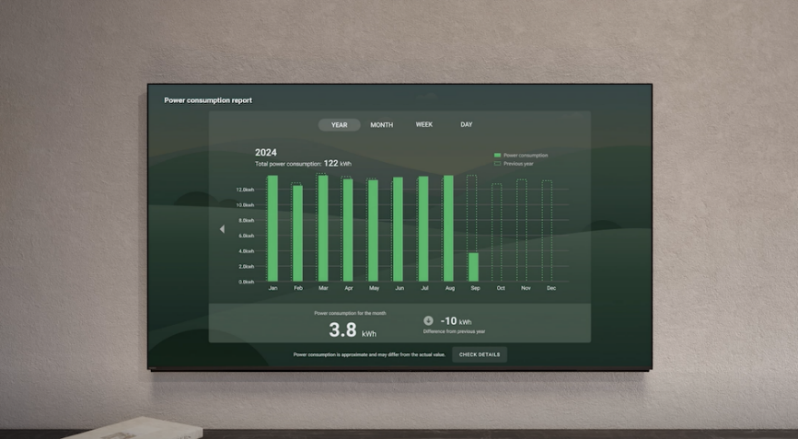This screenshot has height=439, width=798.
Task: Choose the May consumption bar
Action: [x=373, y=231]
